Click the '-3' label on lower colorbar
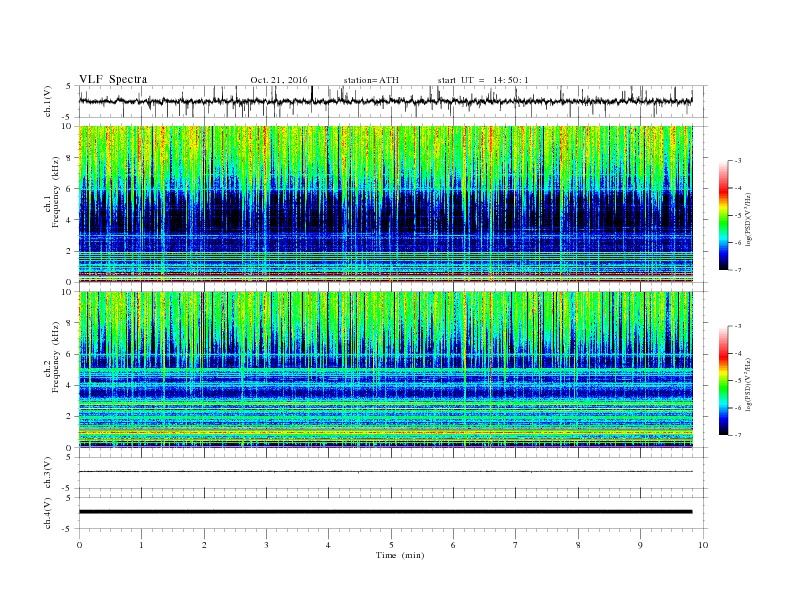The width and height of the screenshot is (792, 612). click(x=737, y=326)
